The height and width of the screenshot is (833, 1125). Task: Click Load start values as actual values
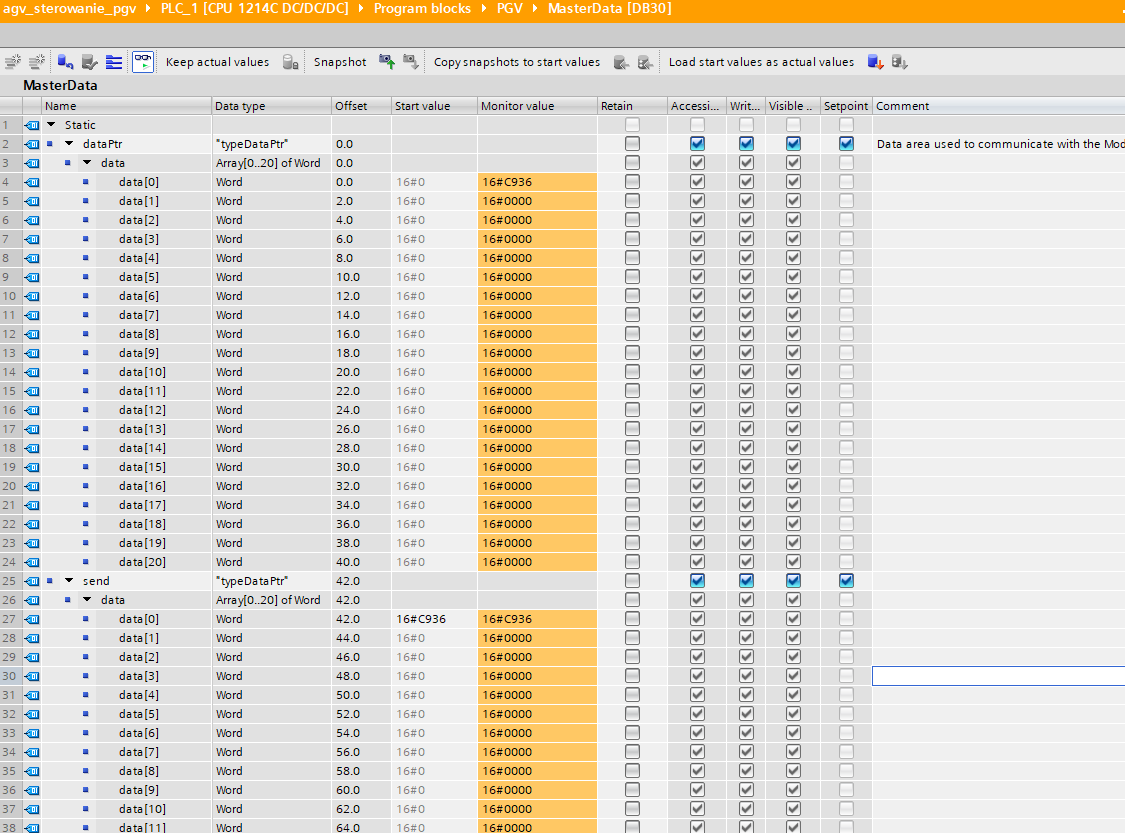click(761, 62)
